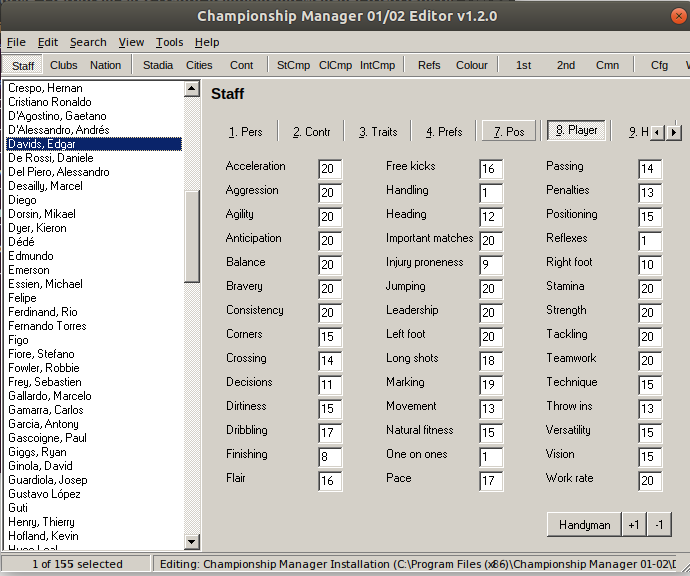Viewport: 690px width, 576px height.
Task: Open the Help menu
Action: 207,42
